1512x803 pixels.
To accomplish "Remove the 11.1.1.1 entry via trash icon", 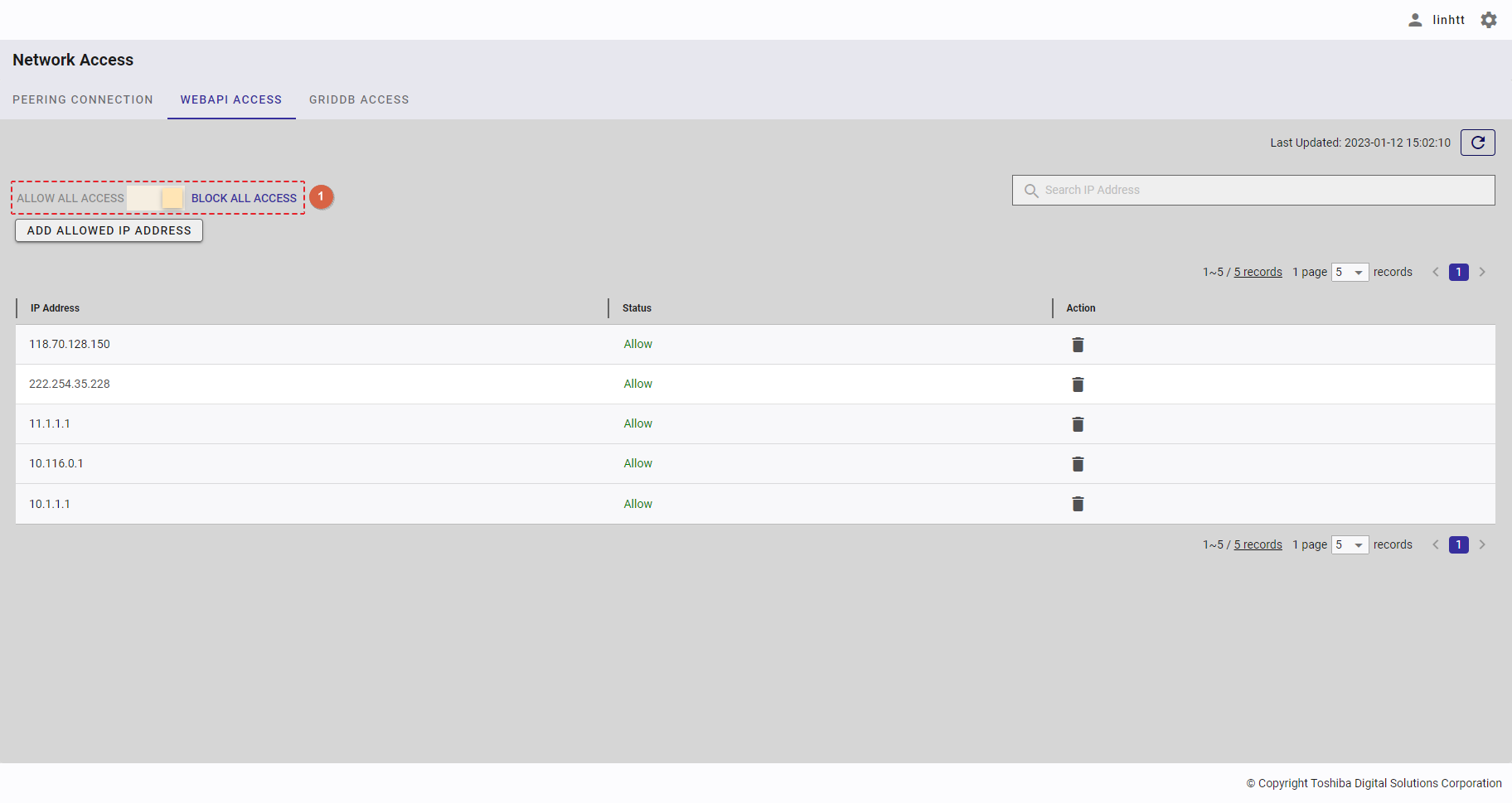I will [1078, 424].
